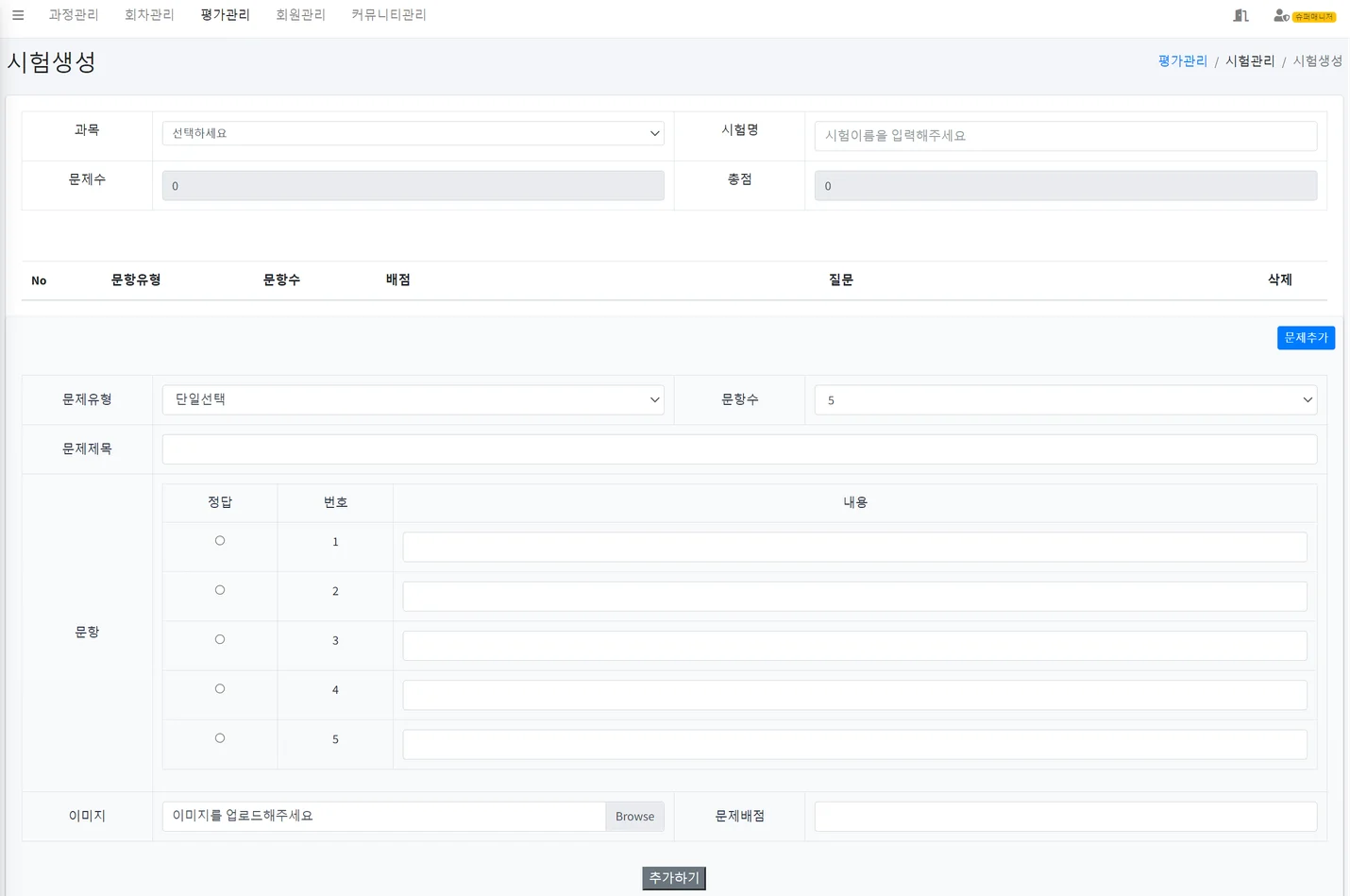Click the door logout icon
1350x896 pixels.
coord(1240,15)
